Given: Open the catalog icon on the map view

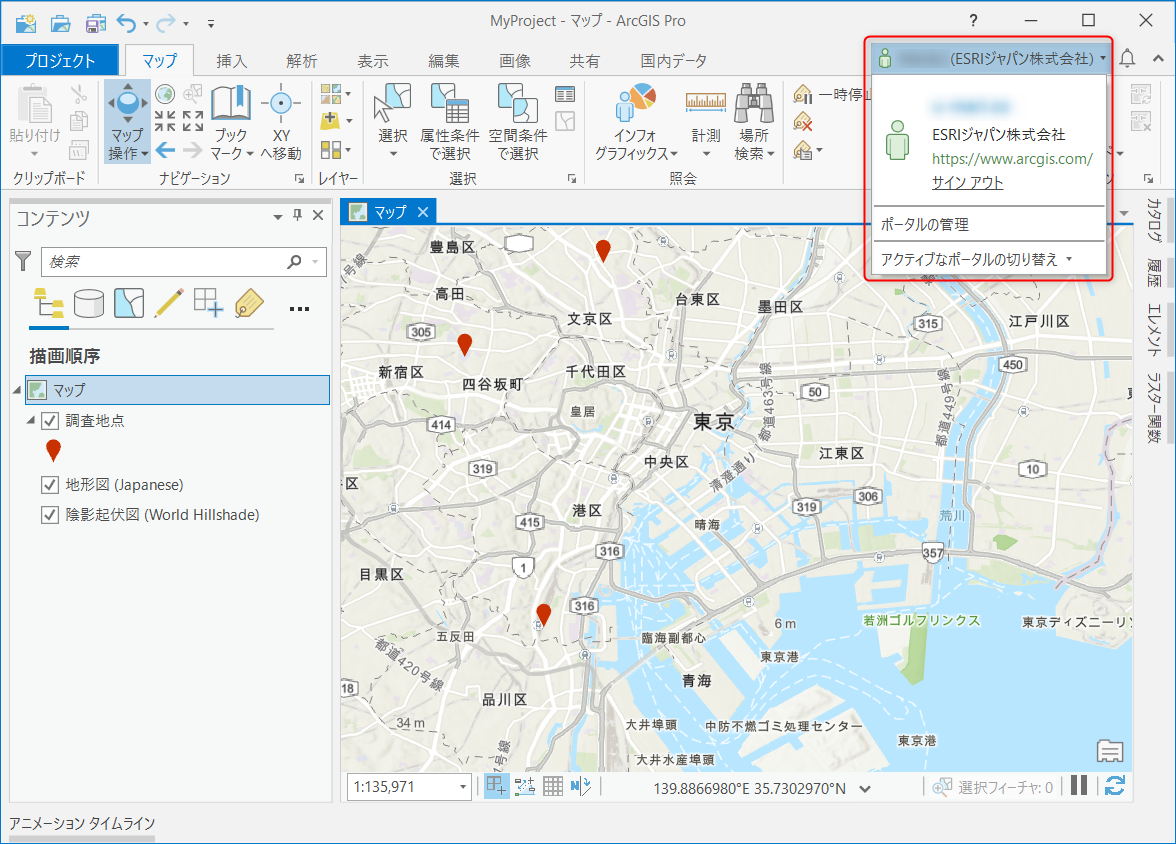Looking at the screenshot, I should click(1110, 750).
